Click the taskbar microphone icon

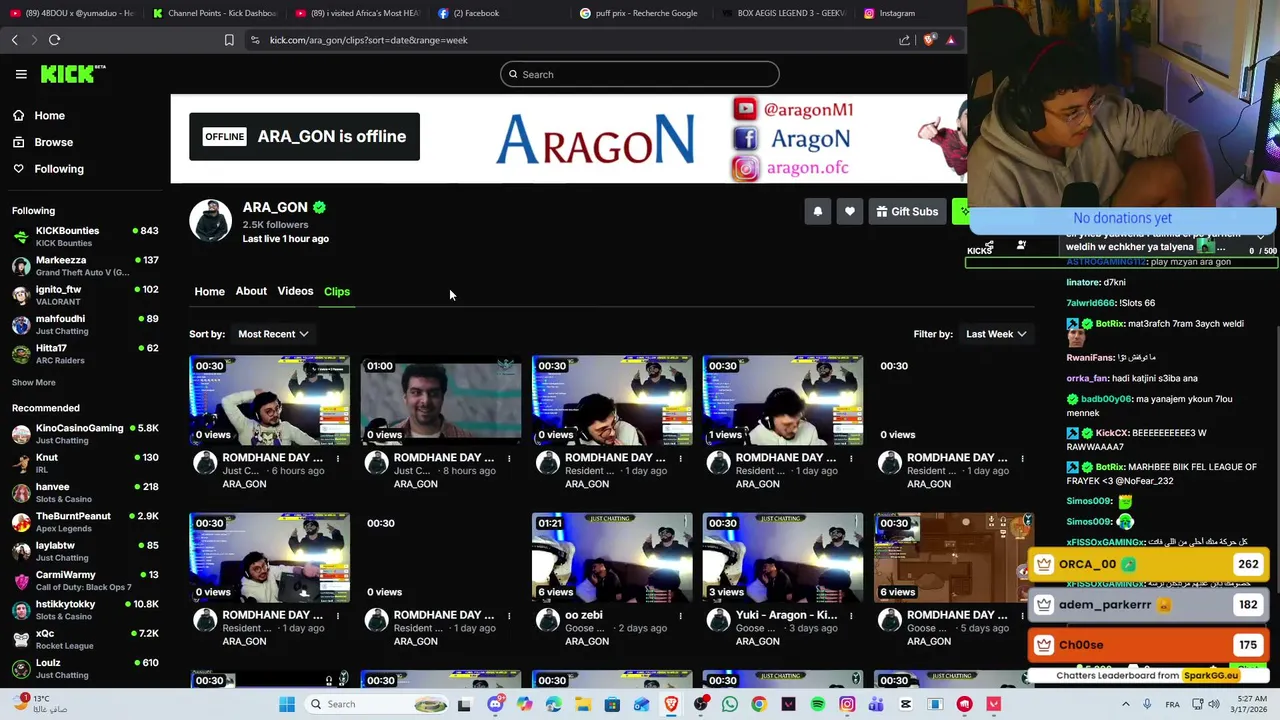pyautogui.click(x=1149, y=704)
